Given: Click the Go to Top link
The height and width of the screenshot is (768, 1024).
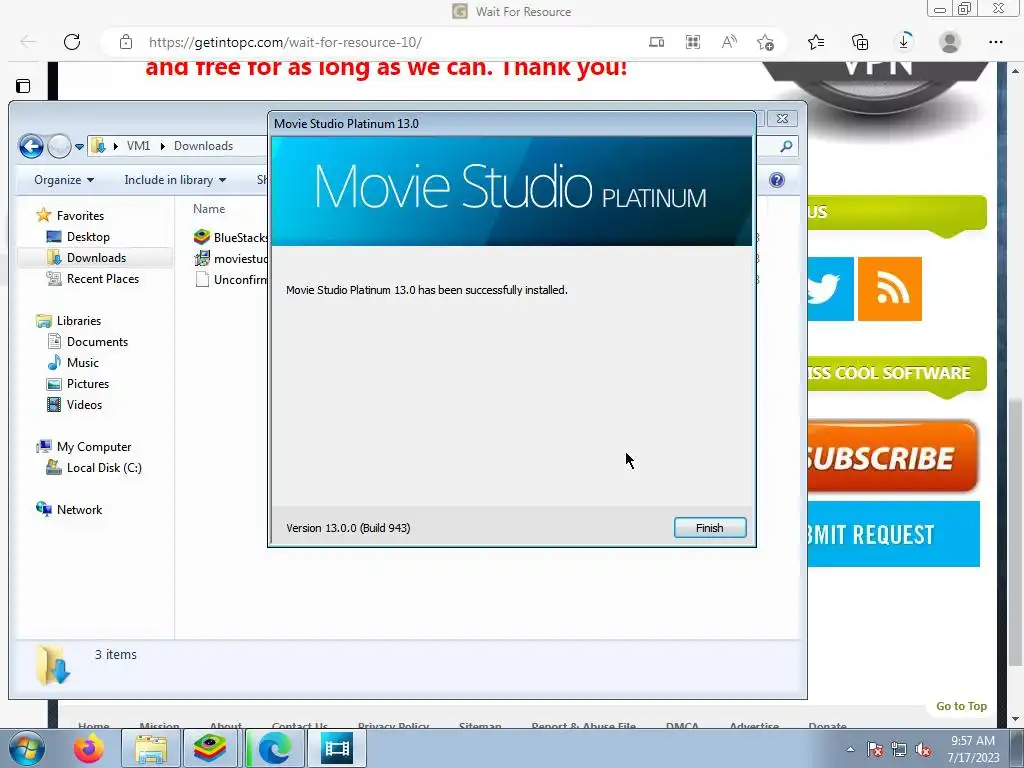Looking at the screenshot, I should click(x=961, y=706).
